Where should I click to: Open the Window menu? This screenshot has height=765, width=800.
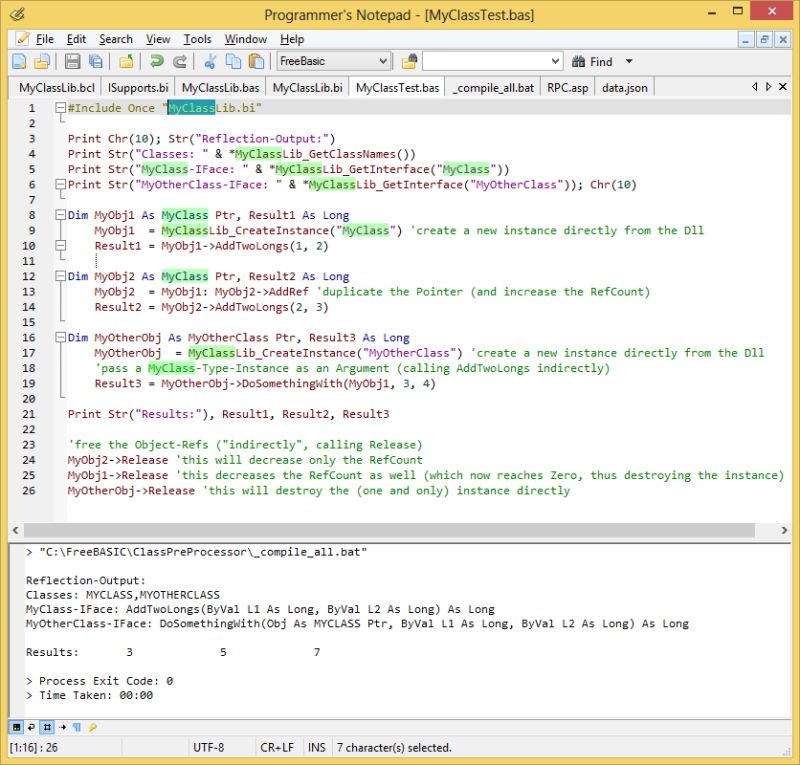coord(245,39)
